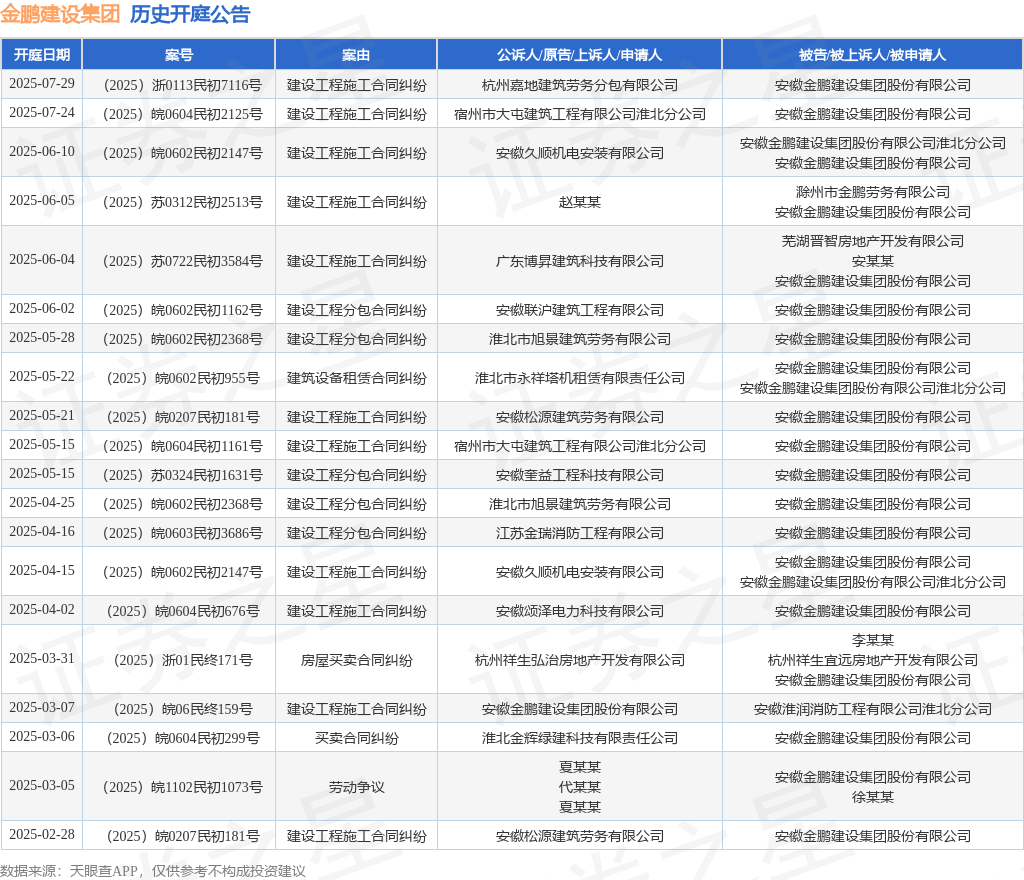Viewport: 1024px width, 880px height.
Task: Click defendant 杭州祥生宜远房地产开发有限公司
Action: 872,660
